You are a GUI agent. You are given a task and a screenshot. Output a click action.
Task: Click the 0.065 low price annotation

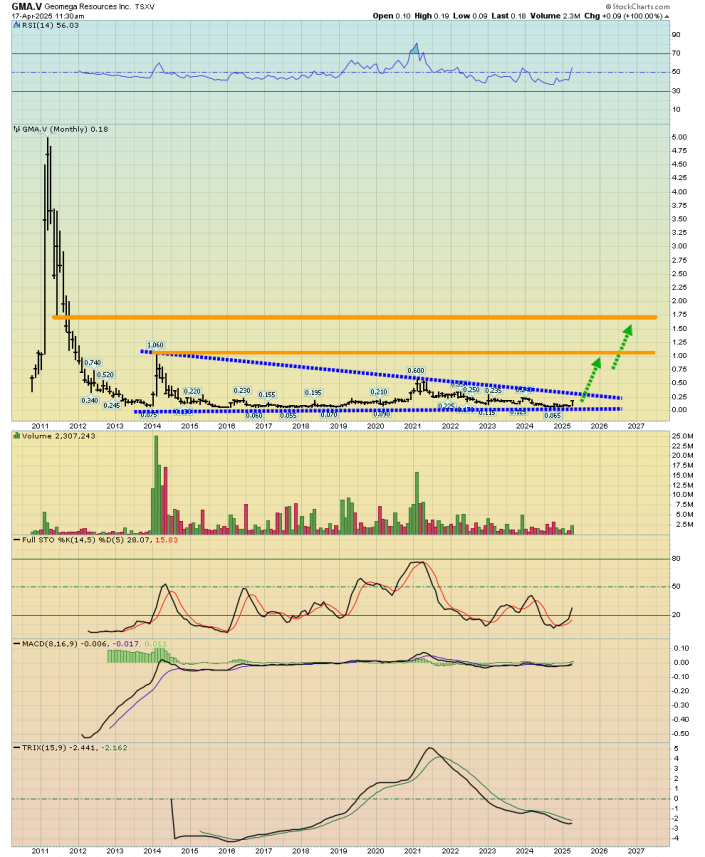(x=553, y=415)
